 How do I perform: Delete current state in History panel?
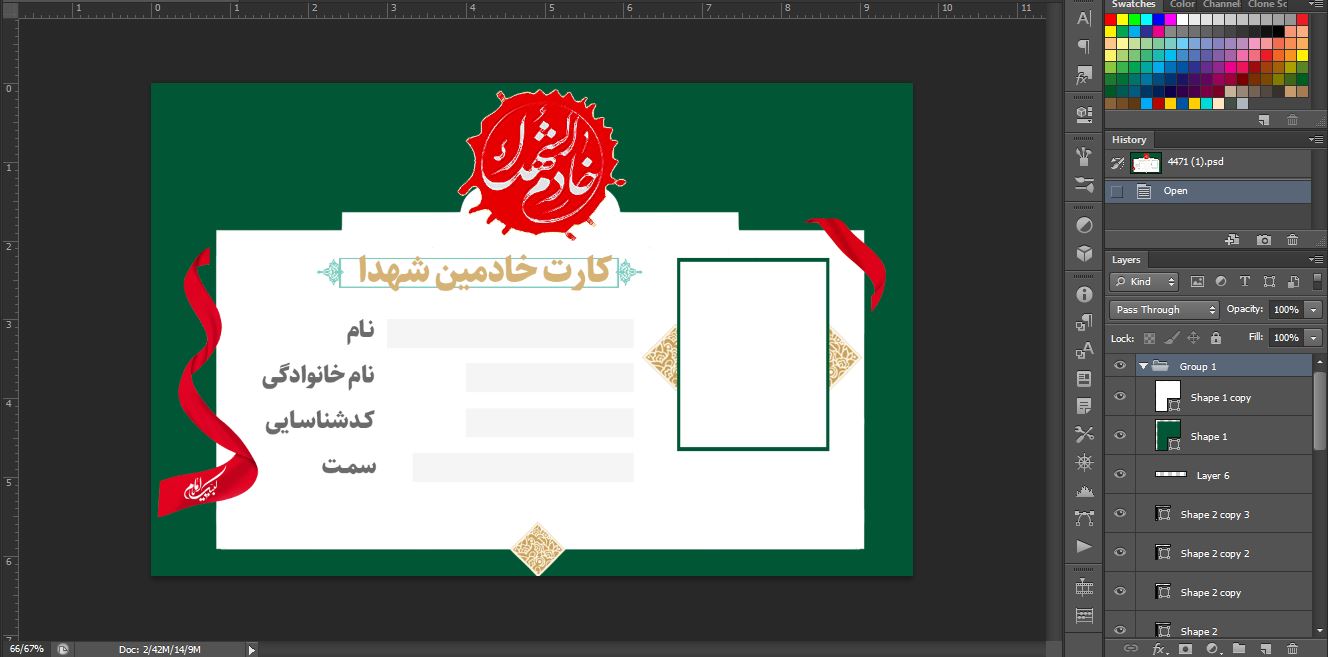pyautogui.click(x=1292, y=240)
